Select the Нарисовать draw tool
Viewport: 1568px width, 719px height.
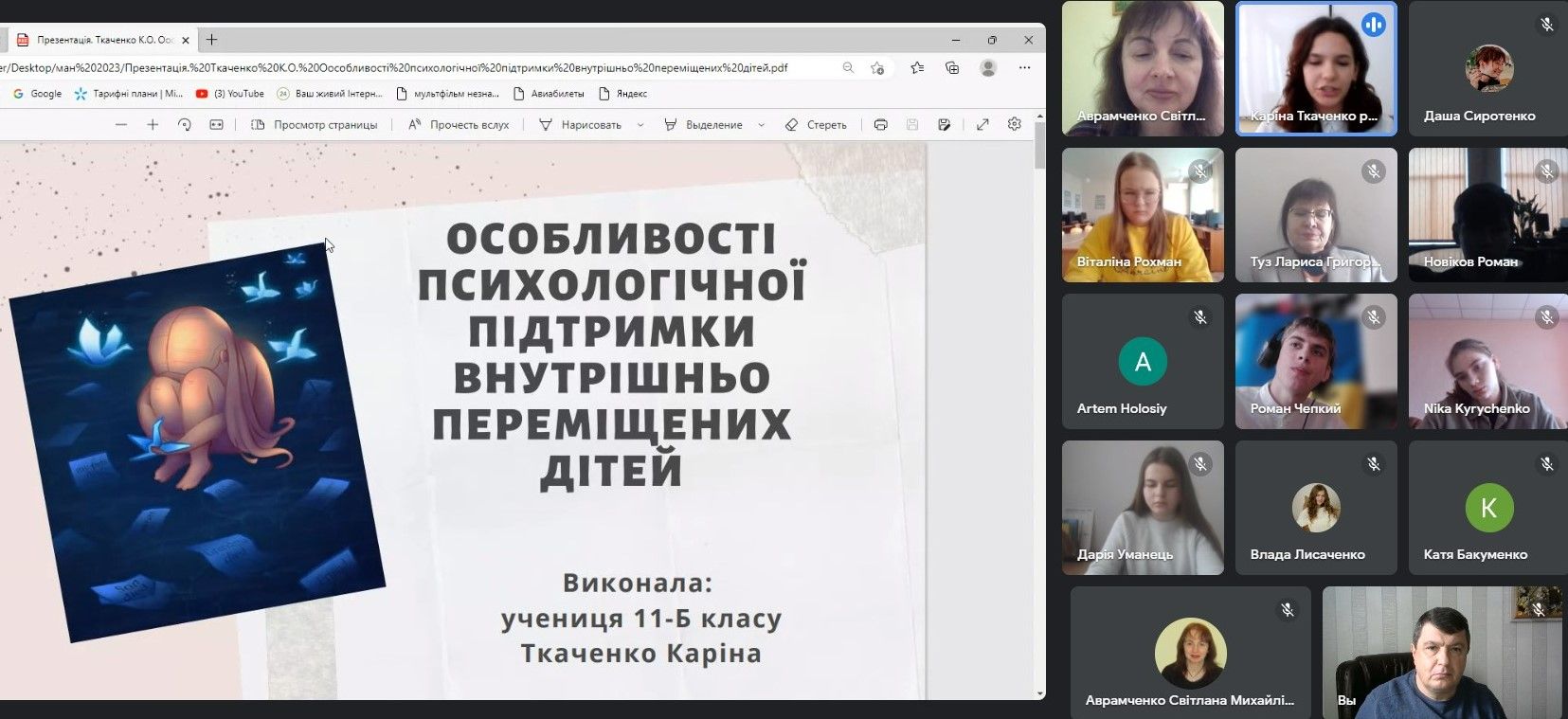[x=580, y=124]
